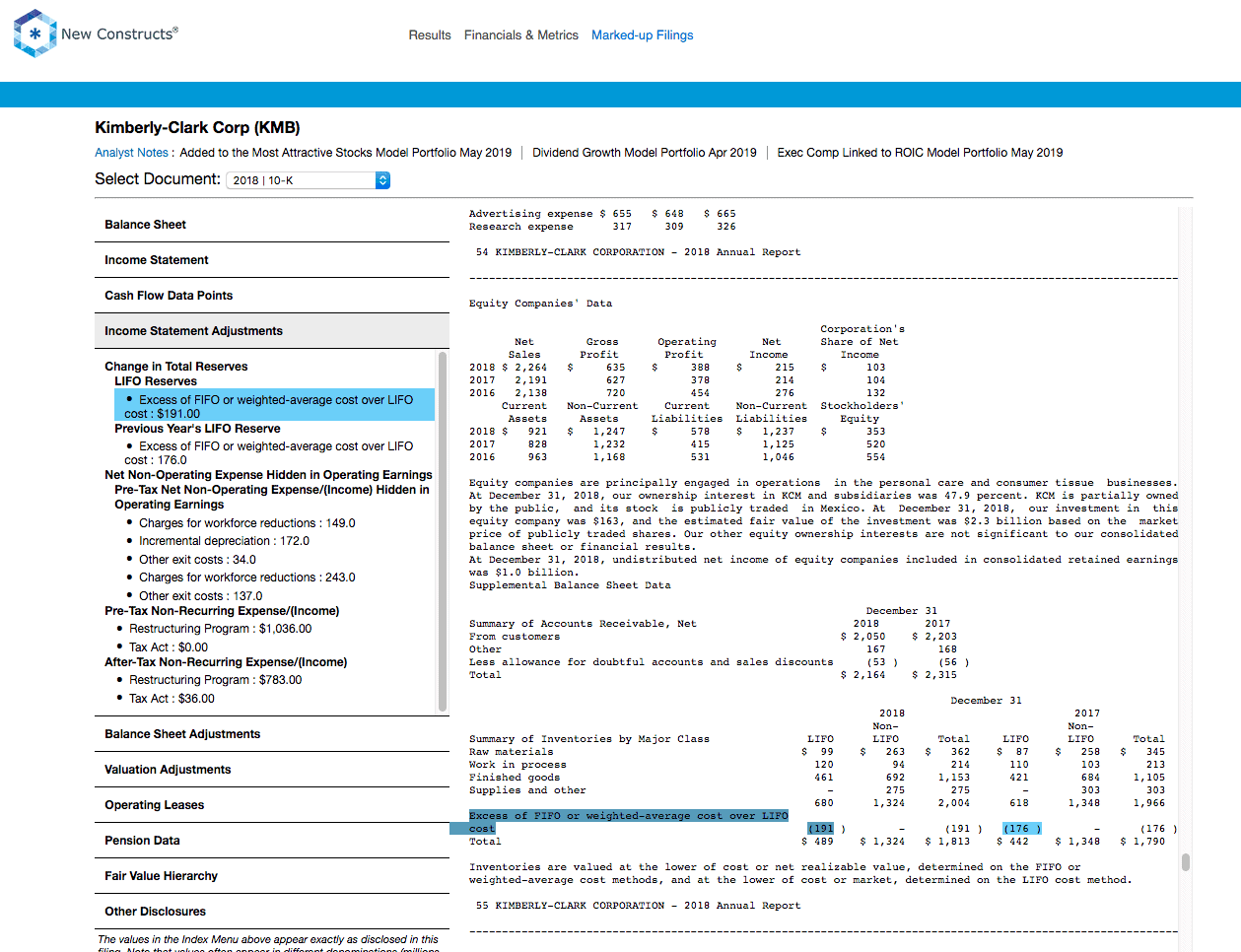The height and width of the screenshot is (952, 1241).
Task: Click Supplemental Balance Sheet Data heading in filing
Action: coord(570,585)
